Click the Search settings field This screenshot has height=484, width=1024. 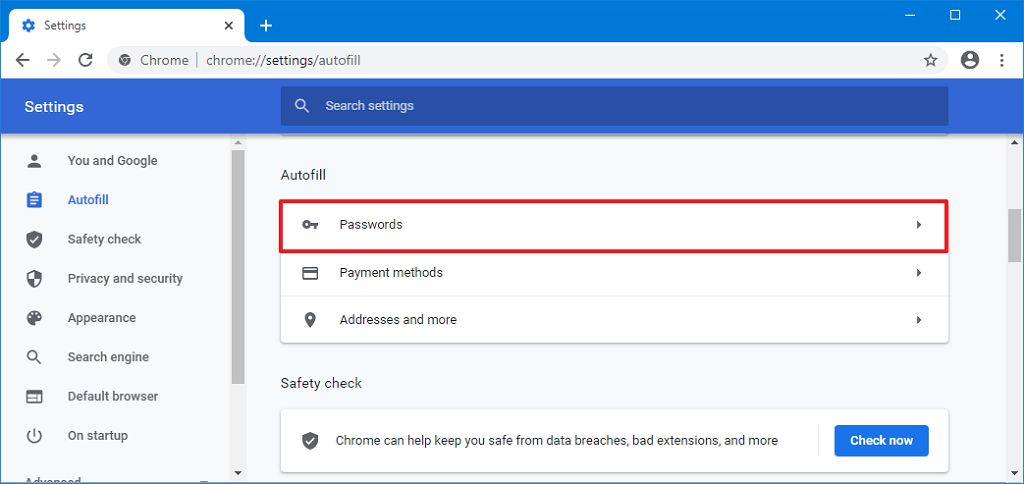coord(614,106)
